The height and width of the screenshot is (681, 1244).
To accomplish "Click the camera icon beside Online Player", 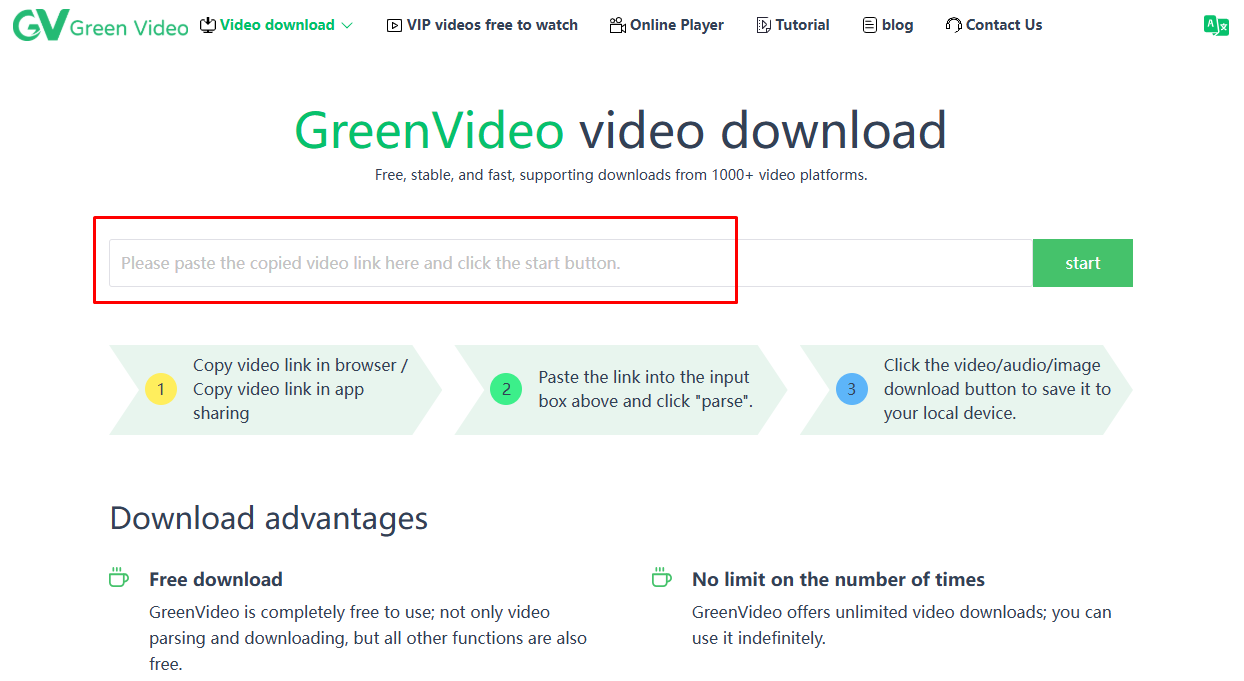I will point(617,25).
